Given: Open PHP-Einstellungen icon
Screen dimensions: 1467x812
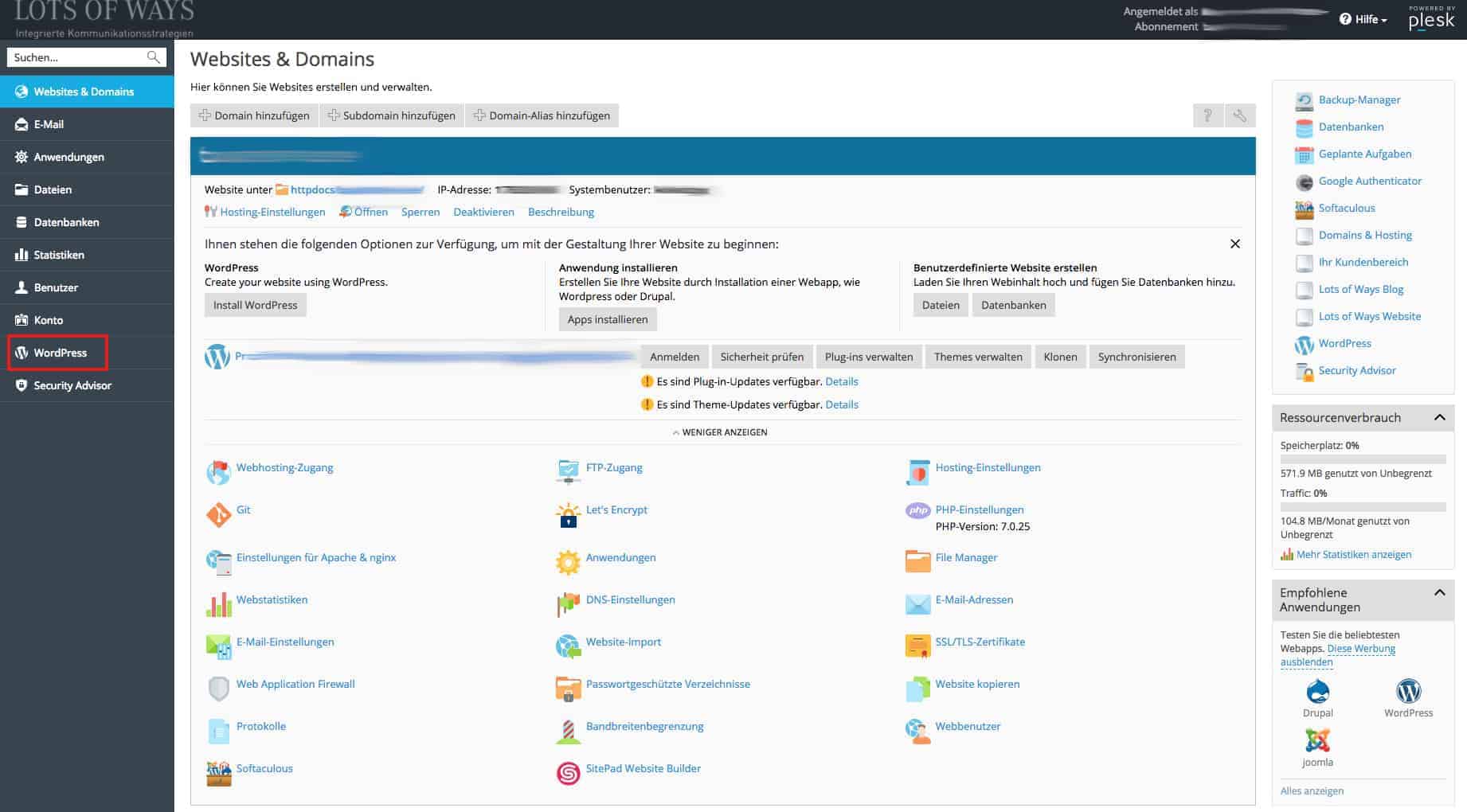Looking at the screenshot, I should pyautogui.click(x=917, y=510).
